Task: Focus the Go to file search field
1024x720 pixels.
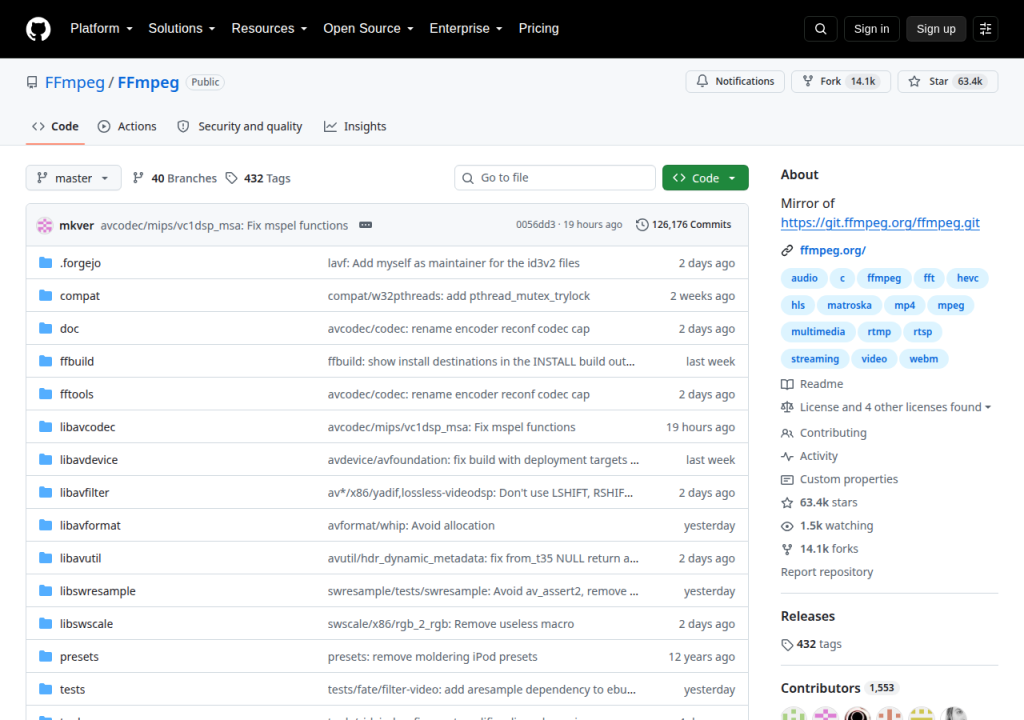Action: 555,178
